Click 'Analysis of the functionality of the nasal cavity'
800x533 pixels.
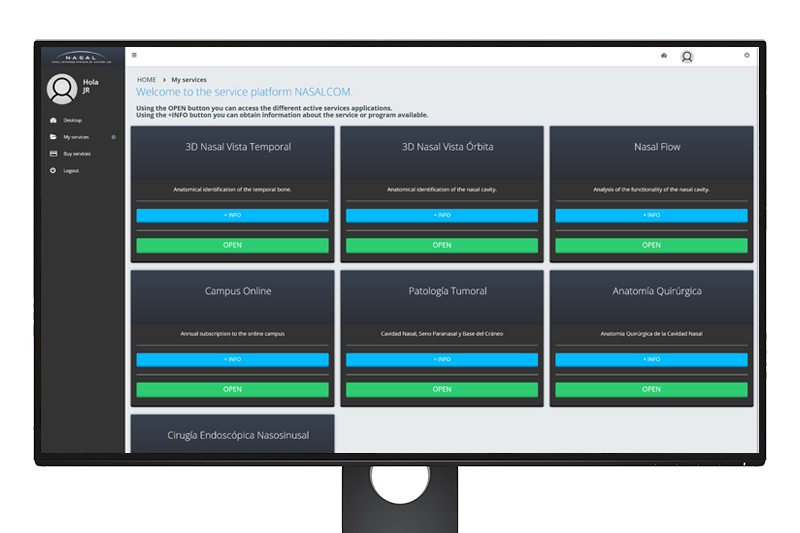tap(652, 189)
